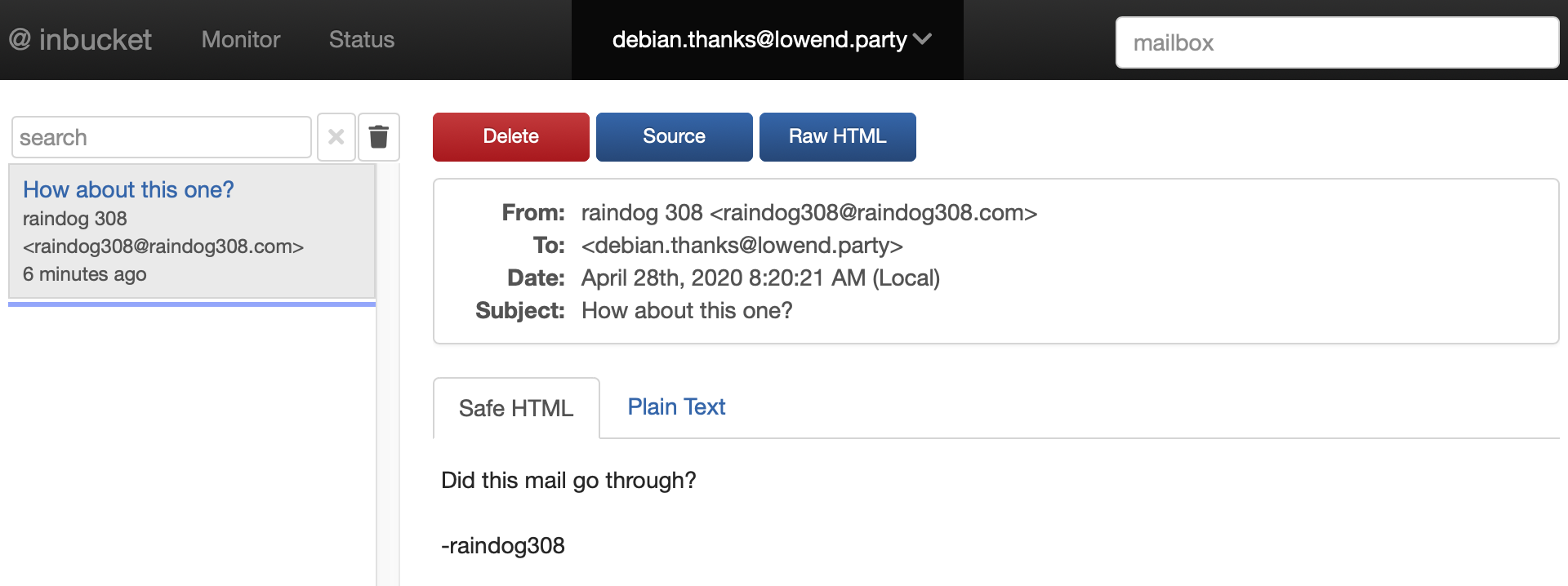Click the From address raindog308@raindog308.com in header
1568x586 pixels.
[874, 213]
